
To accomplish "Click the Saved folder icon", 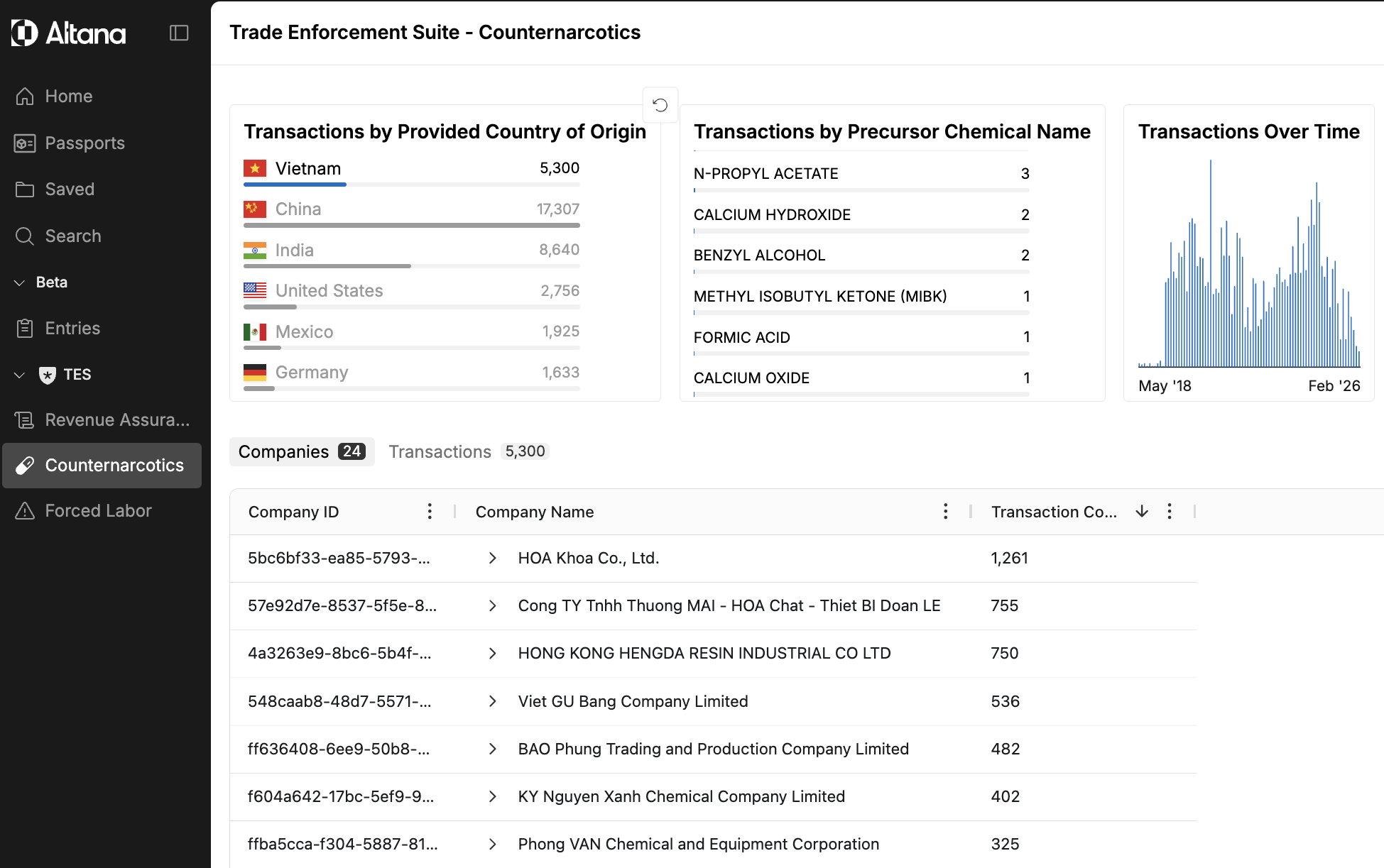I will pyautogui.click(x=25, y=189).
